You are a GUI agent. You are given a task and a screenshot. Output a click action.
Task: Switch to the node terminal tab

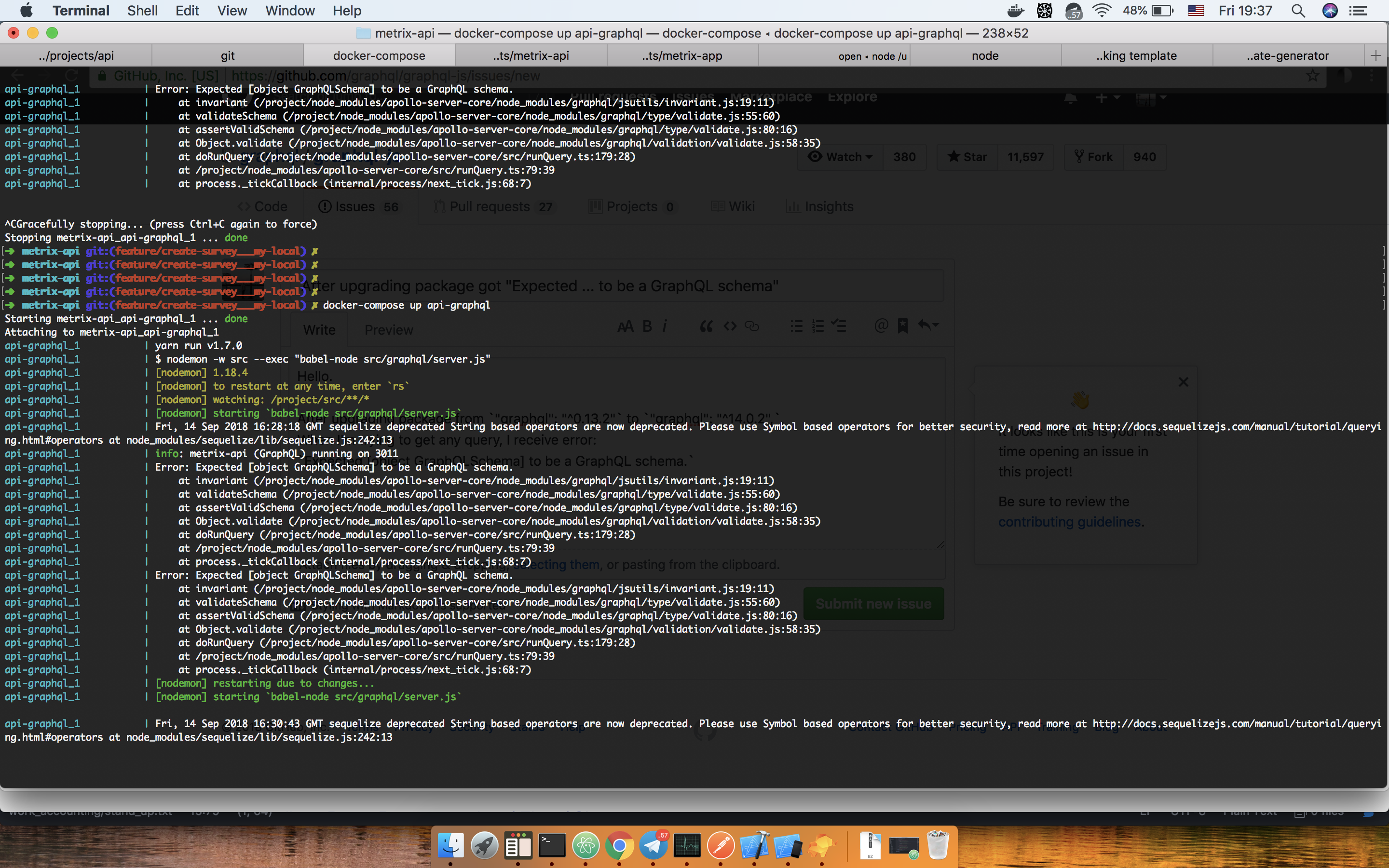(x=985, y=55)
